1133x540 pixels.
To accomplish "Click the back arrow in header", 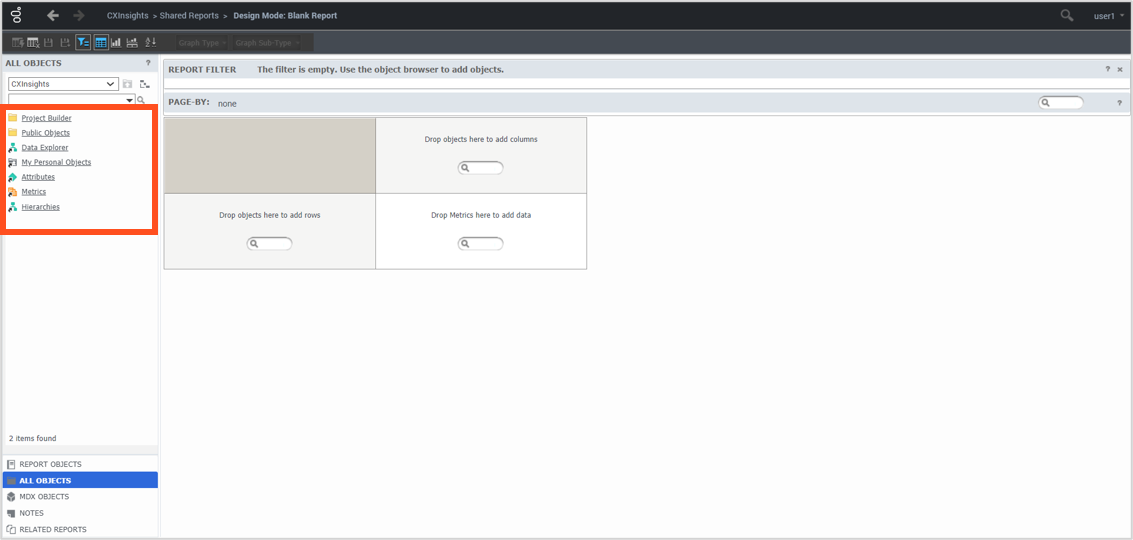I will click(53, 16).
